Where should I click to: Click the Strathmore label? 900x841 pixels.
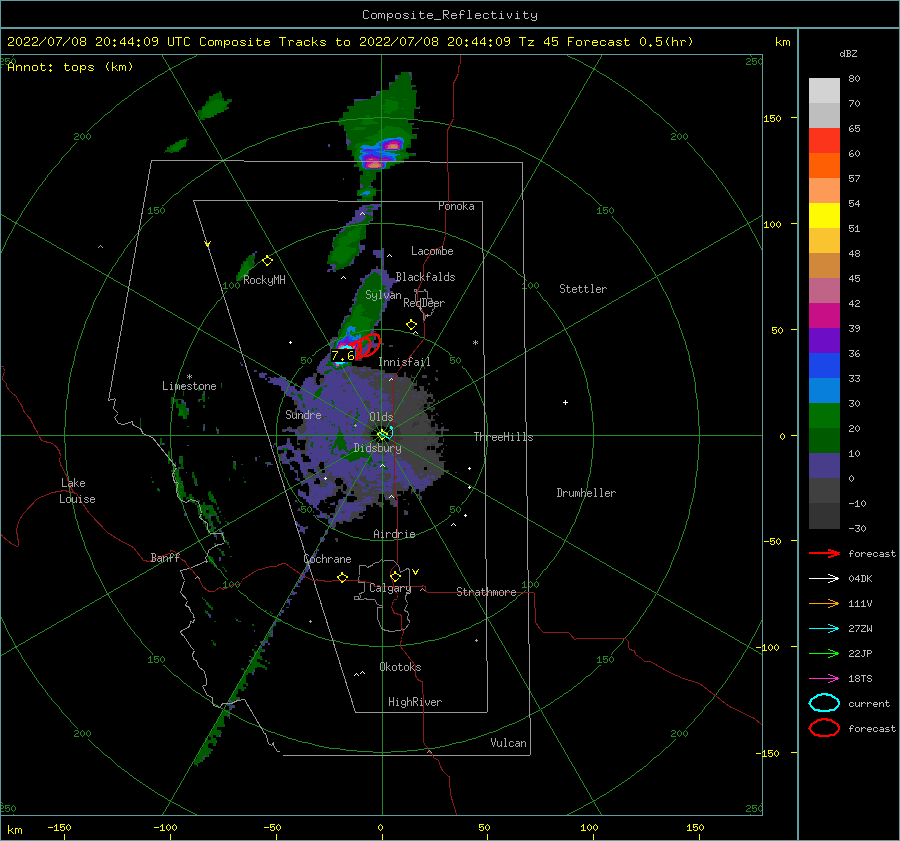click(x=486, y=592)
